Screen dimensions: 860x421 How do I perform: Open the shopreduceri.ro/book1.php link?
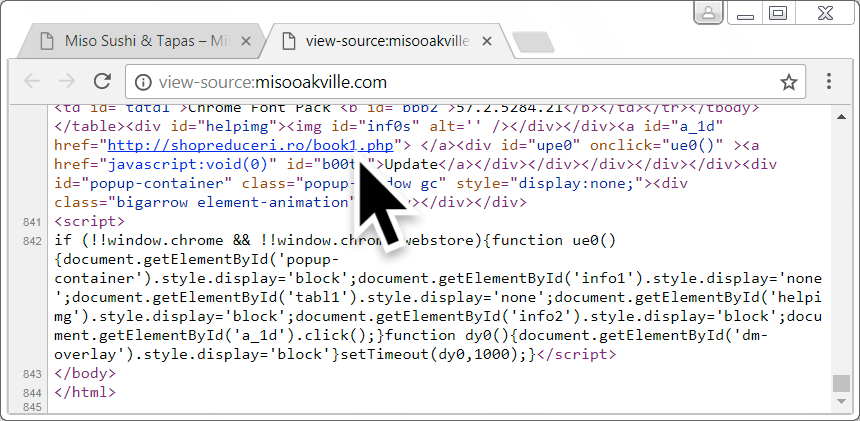(x=251, y=145)
